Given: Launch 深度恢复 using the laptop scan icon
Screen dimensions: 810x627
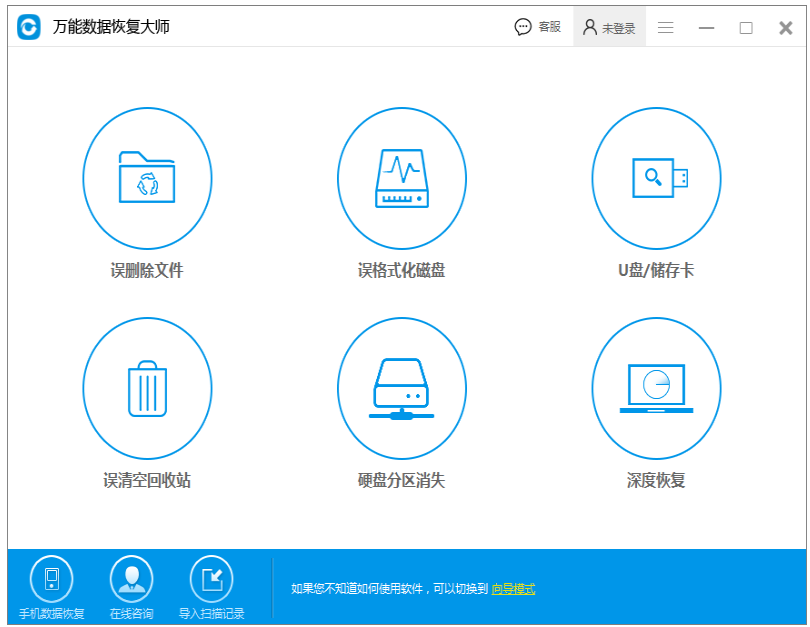Looking at the screenshot, I should coord(656,387).
